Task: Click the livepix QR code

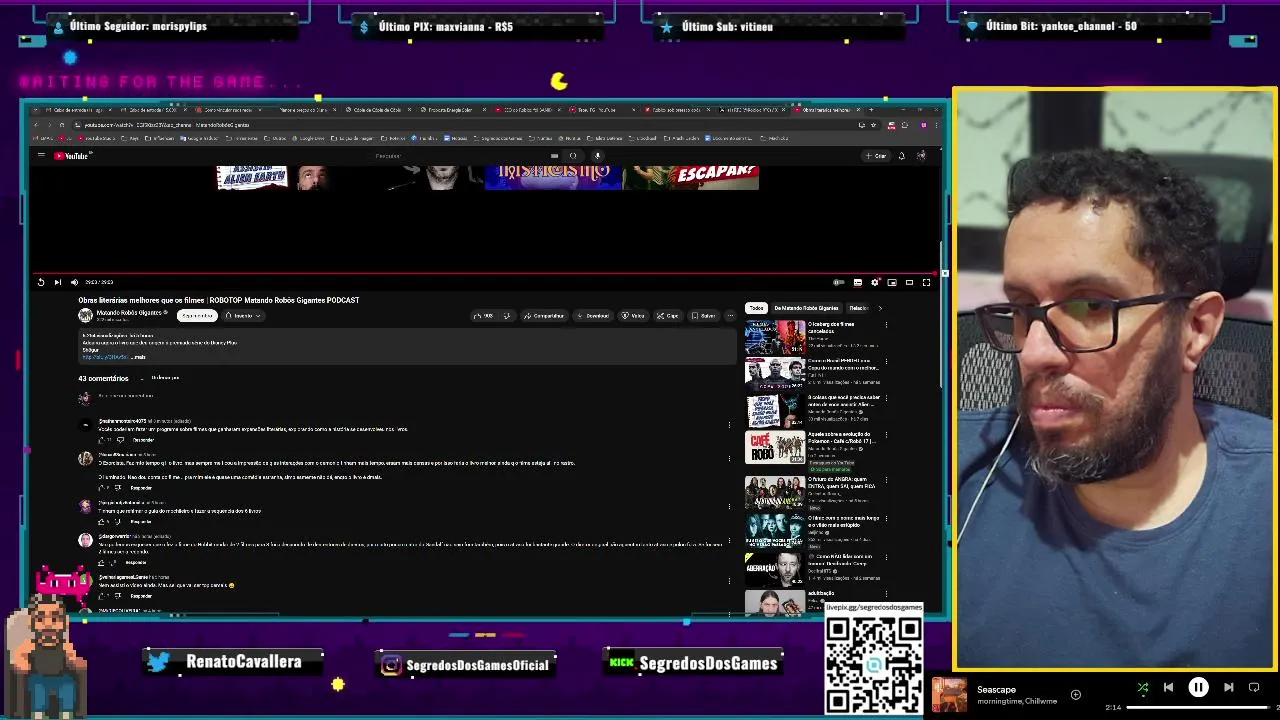Action: coord(874,663)
